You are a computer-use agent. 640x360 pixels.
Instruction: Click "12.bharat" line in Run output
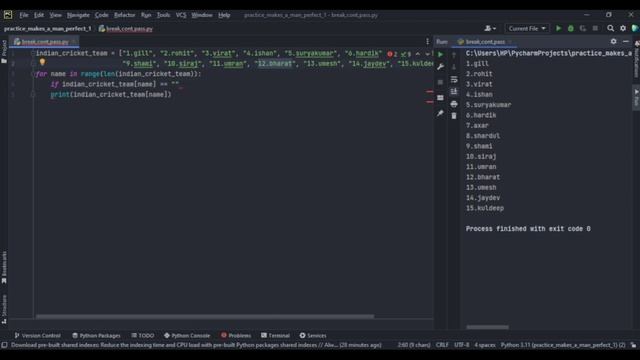[483, 177]
